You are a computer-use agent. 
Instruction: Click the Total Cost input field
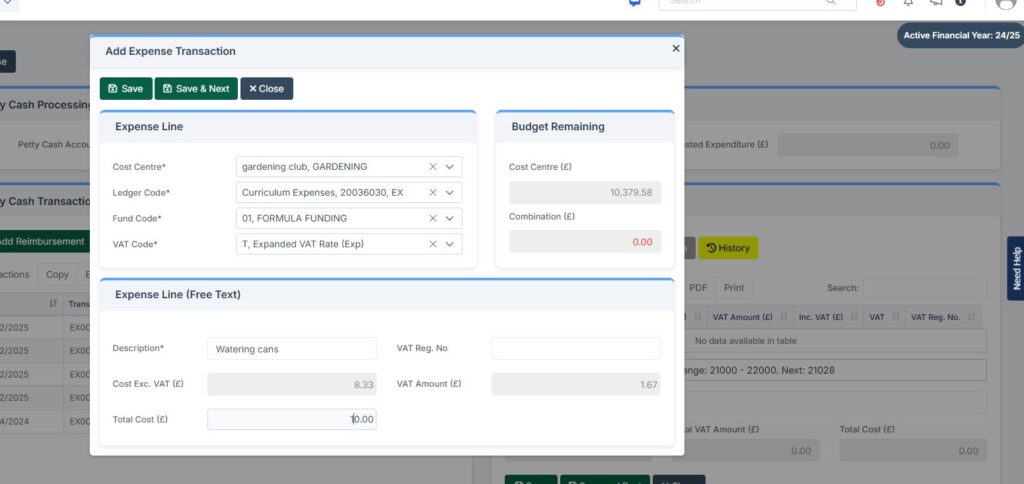(x=292, y=420)
